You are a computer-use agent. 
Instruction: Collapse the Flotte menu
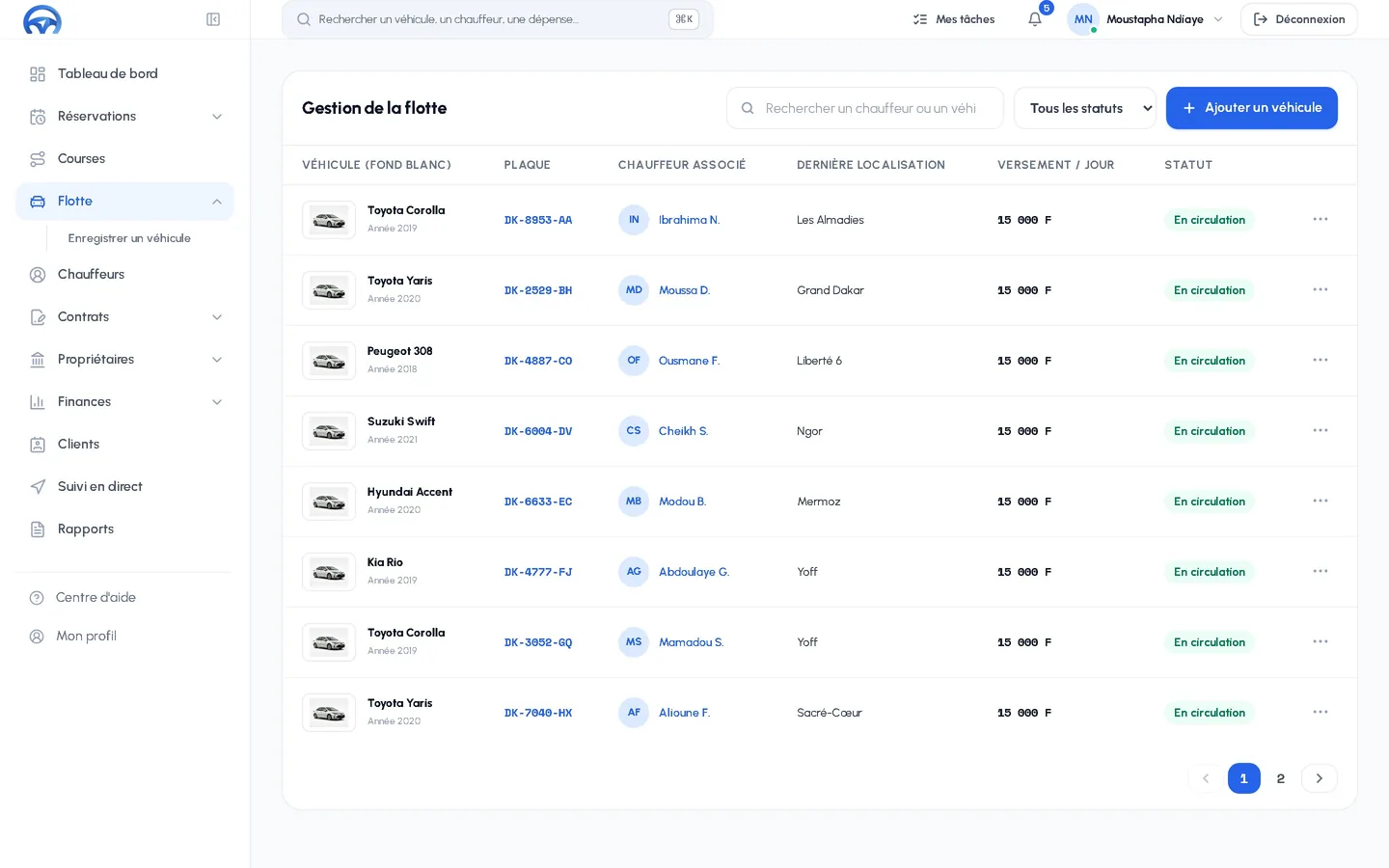point(124,202)
